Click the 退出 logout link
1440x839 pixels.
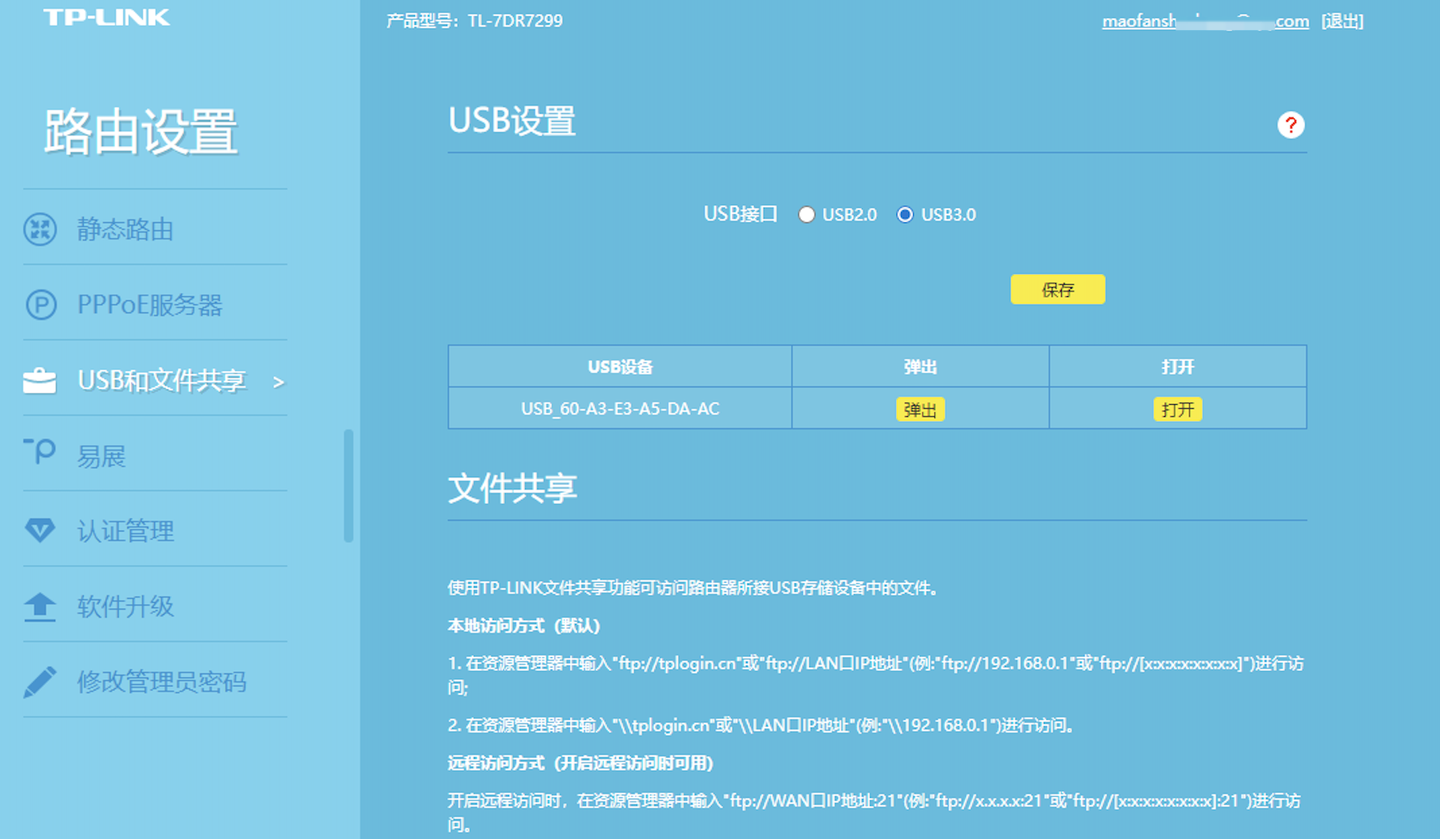click(x=1342, y=21)
